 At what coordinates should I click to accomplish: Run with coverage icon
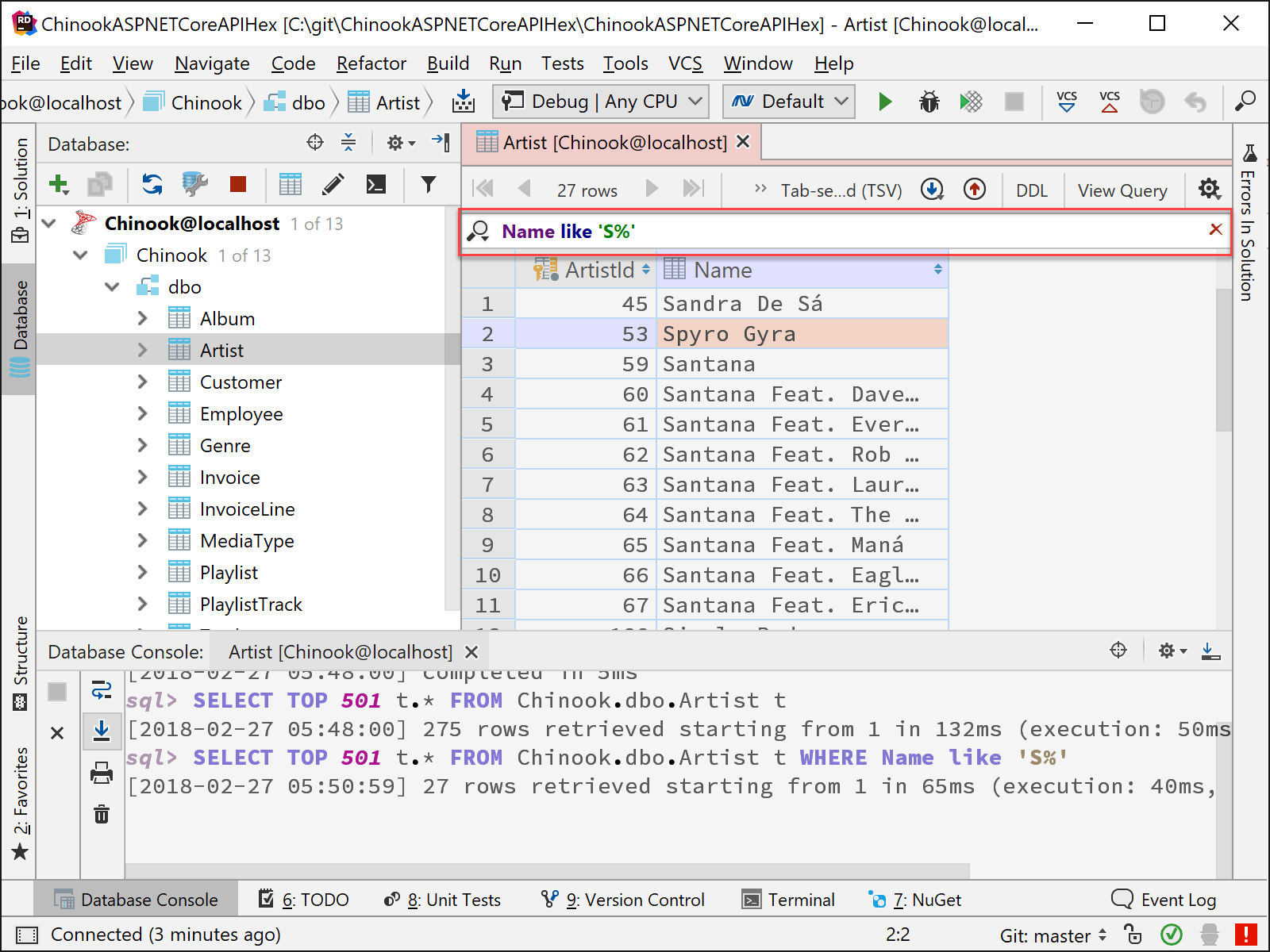[x=971, y=102]
